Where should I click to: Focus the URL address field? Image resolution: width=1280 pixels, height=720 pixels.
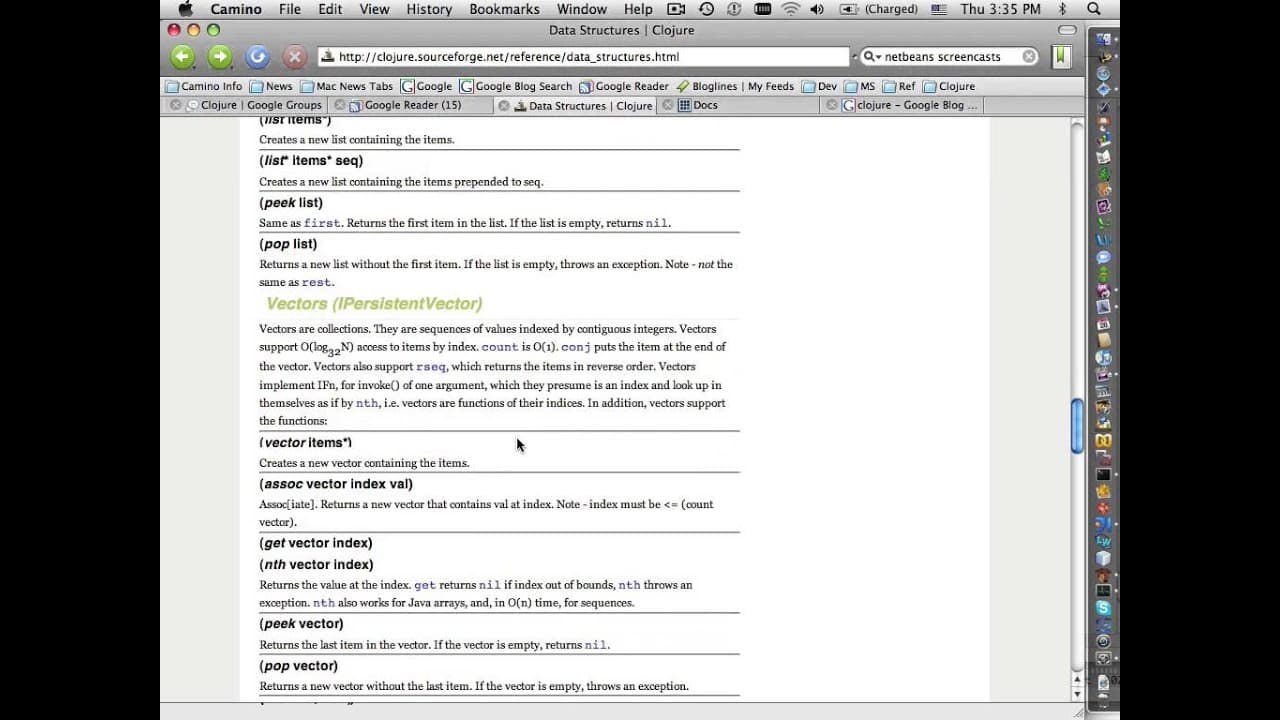tap(584, 57)
